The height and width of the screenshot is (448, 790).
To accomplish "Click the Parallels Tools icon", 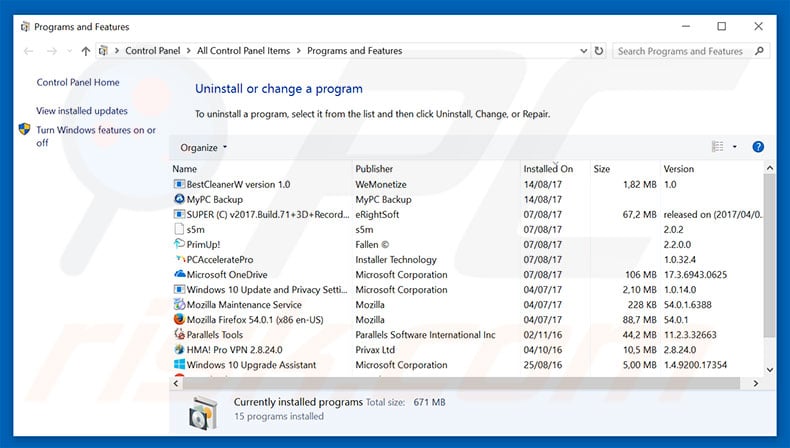I will click(x=179, y=334).
